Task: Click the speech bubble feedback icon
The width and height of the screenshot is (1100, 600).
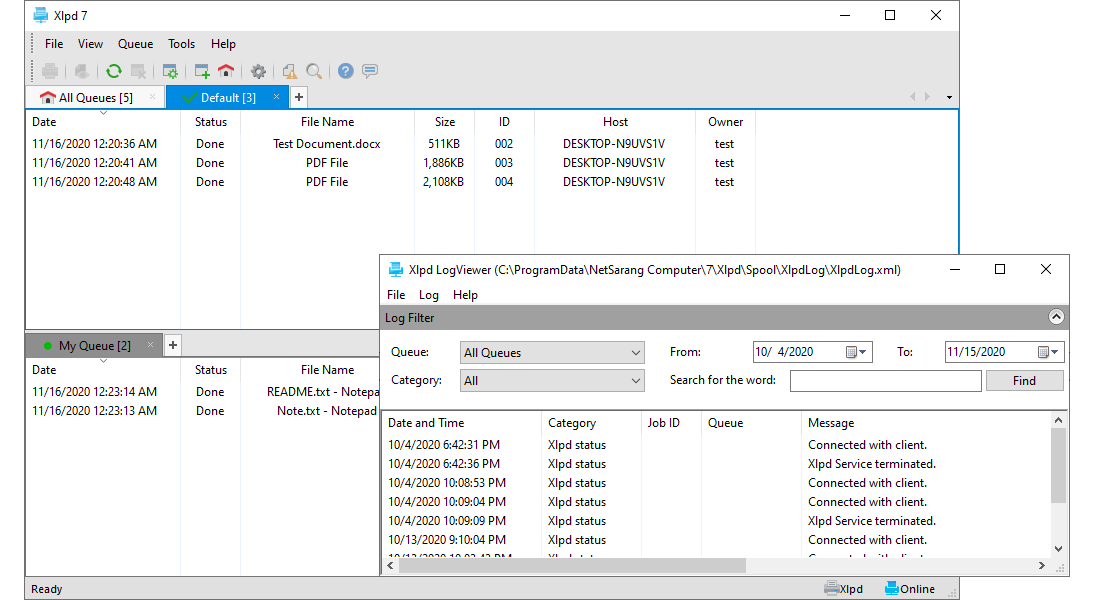Action: coord(370,71)
